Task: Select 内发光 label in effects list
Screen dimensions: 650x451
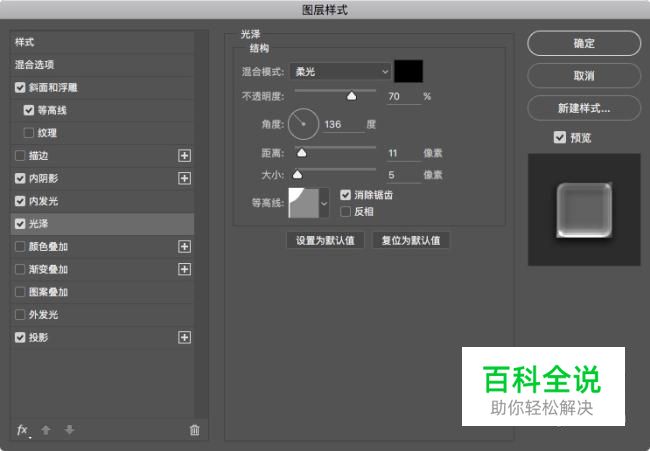Action: coord(43,201)
